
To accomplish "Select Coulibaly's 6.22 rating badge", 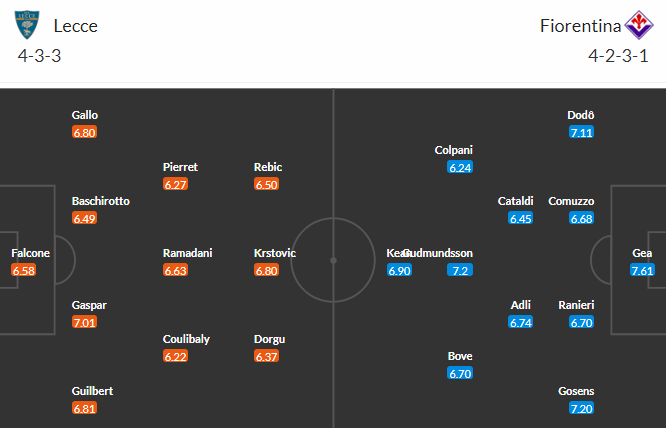I will click(x=175, y=356).
